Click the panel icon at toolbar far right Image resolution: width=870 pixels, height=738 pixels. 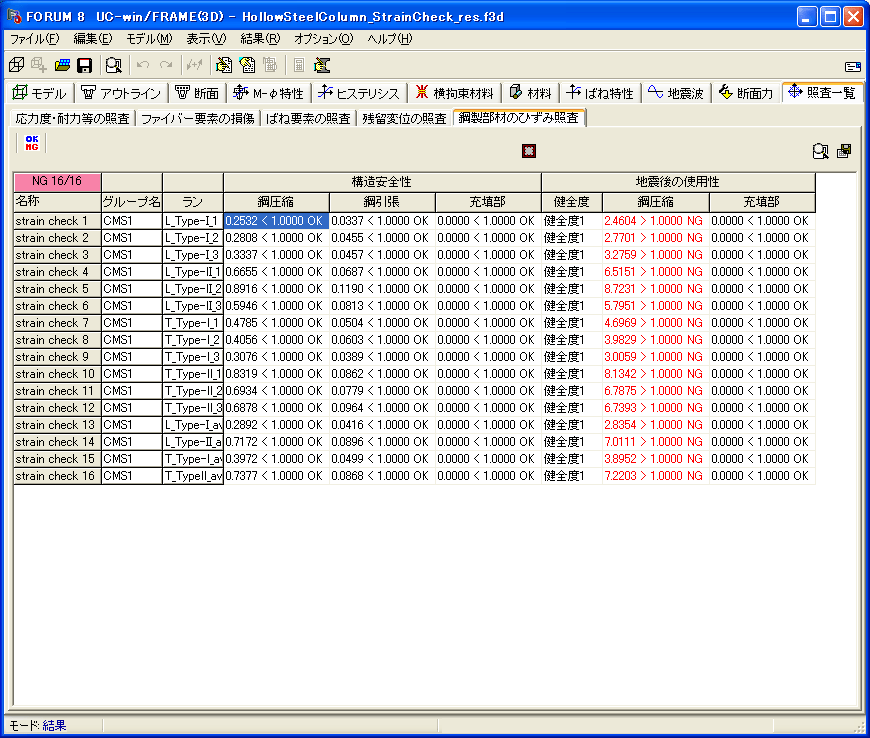852,66
